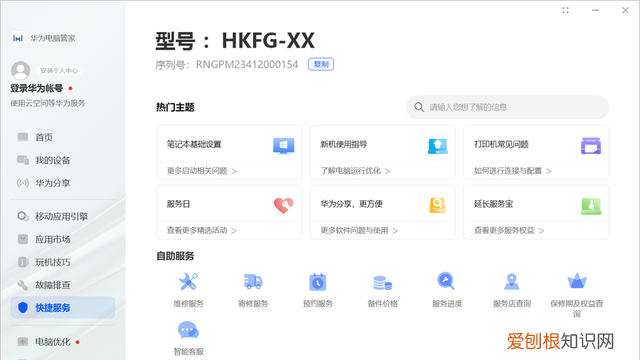640x360 pixels.
Task: Open the 华为分享，更方便 card title
Action: point(351,204)
